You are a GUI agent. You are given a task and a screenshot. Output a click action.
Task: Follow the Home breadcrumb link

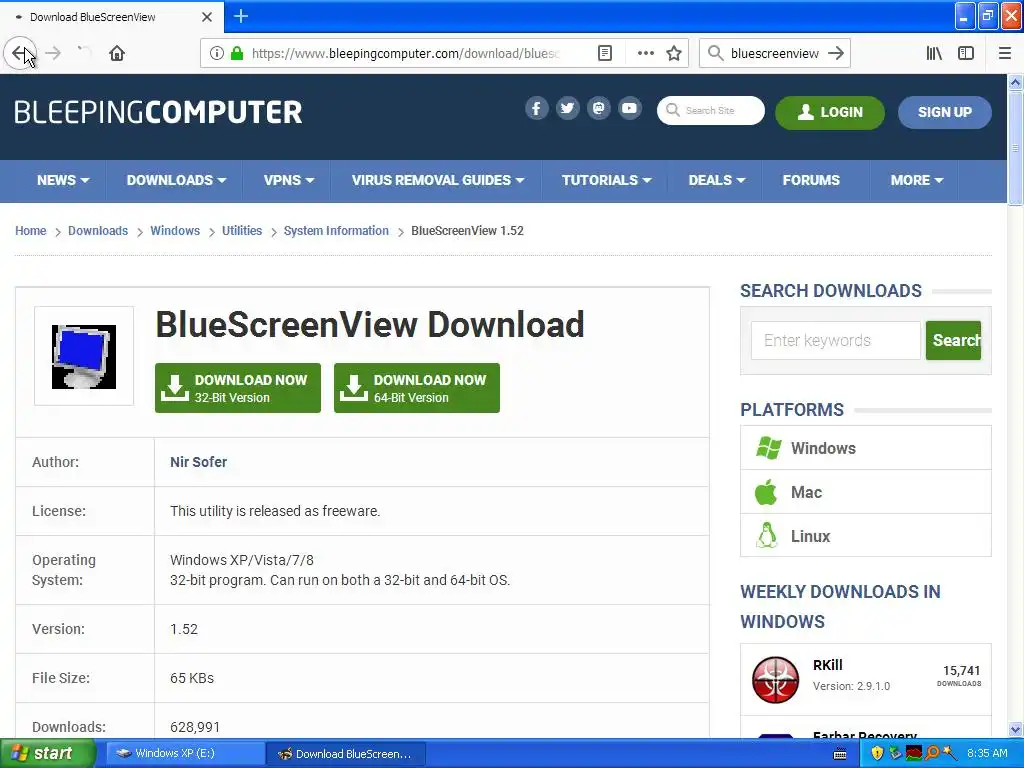31,231
